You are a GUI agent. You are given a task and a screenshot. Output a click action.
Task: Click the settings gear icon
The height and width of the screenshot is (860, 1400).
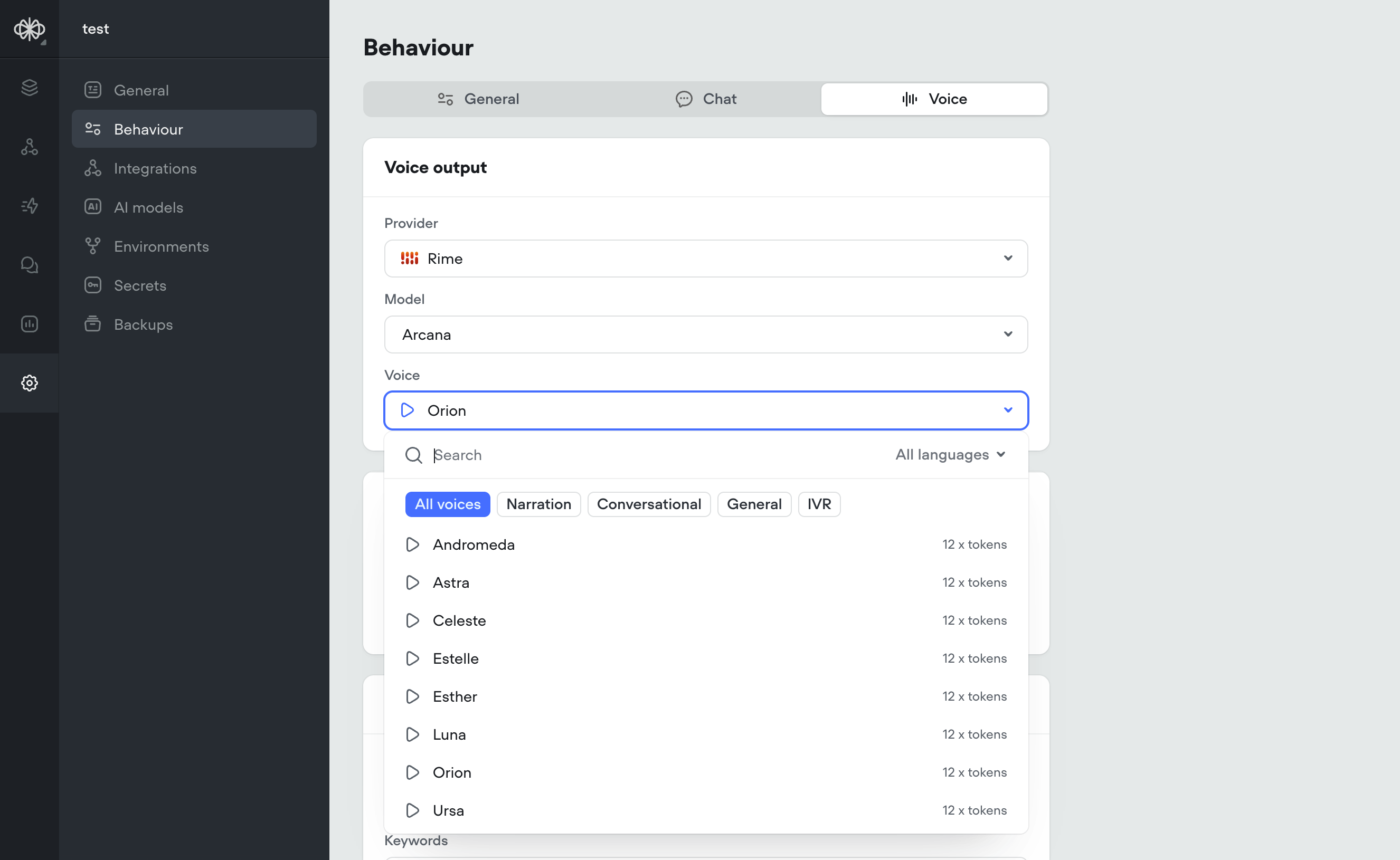point(30,383)
